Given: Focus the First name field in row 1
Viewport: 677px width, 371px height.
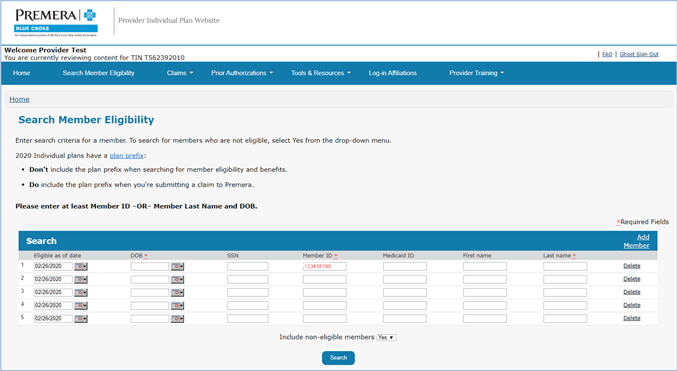Looking at the screenshot, I should click(485, 266).
